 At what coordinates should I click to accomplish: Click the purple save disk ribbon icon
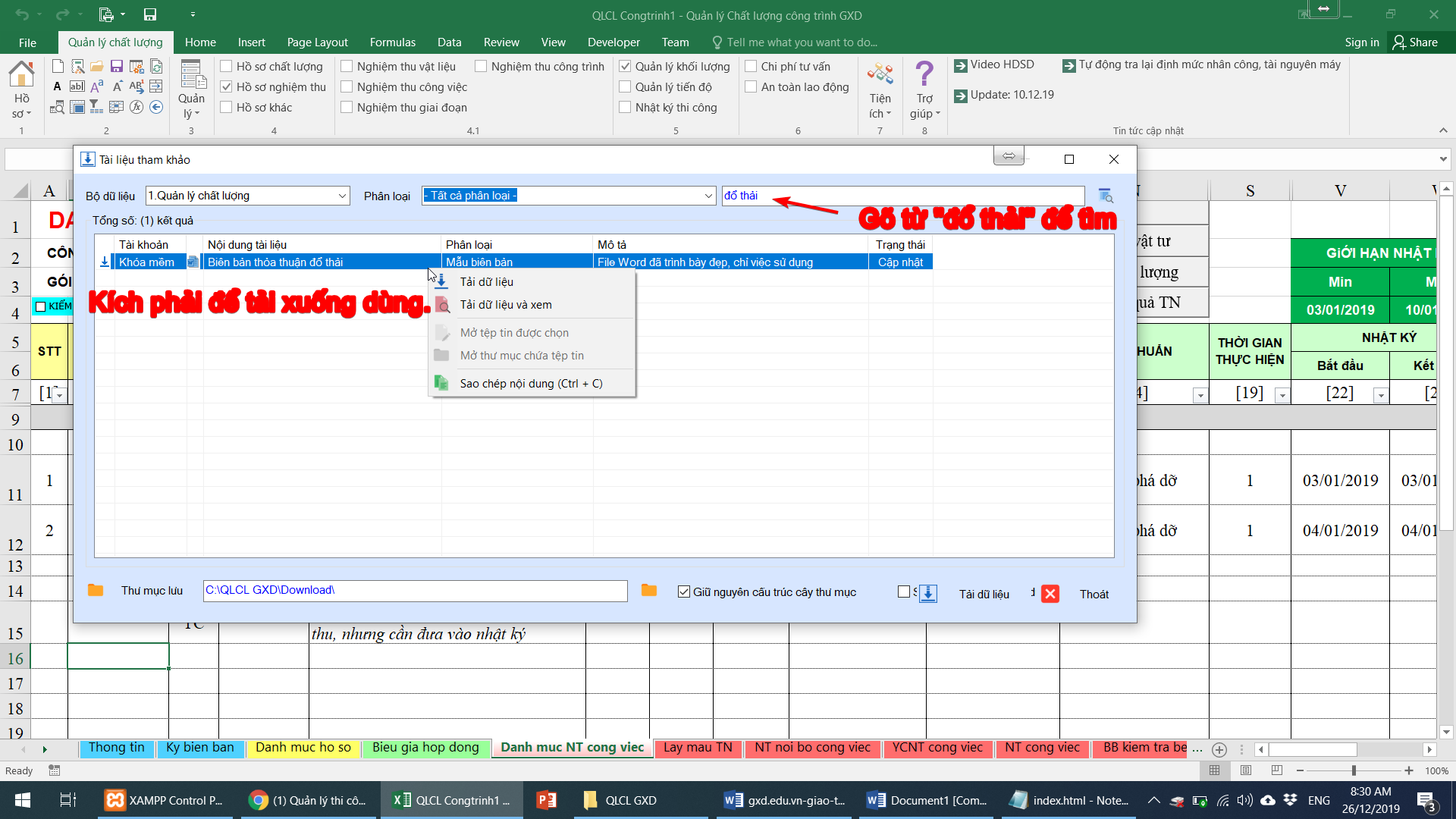pos(117,66)
